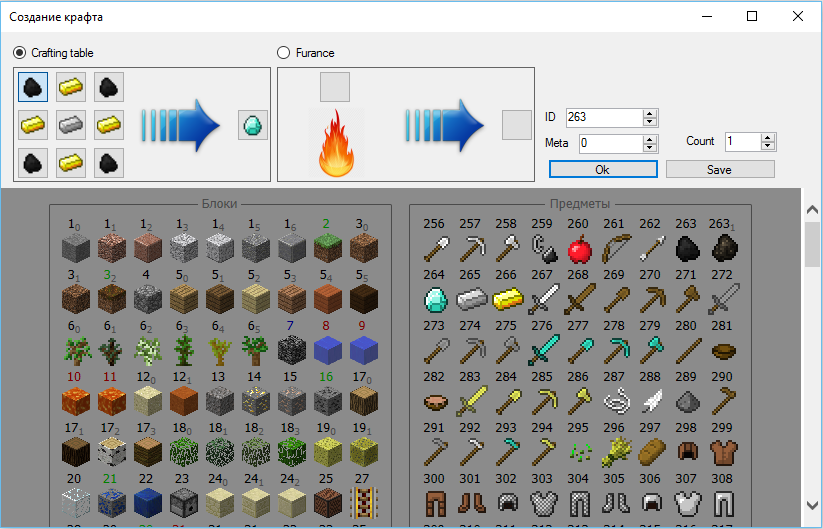Pick the leather chestplate item 299

pyautogui.click(x=724, y=452)
